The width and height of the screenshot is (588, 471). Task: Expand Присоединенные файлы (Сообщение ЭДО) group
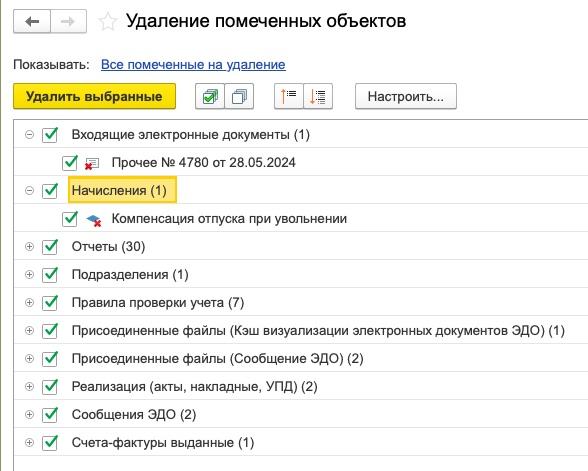[x=29, y=358]
